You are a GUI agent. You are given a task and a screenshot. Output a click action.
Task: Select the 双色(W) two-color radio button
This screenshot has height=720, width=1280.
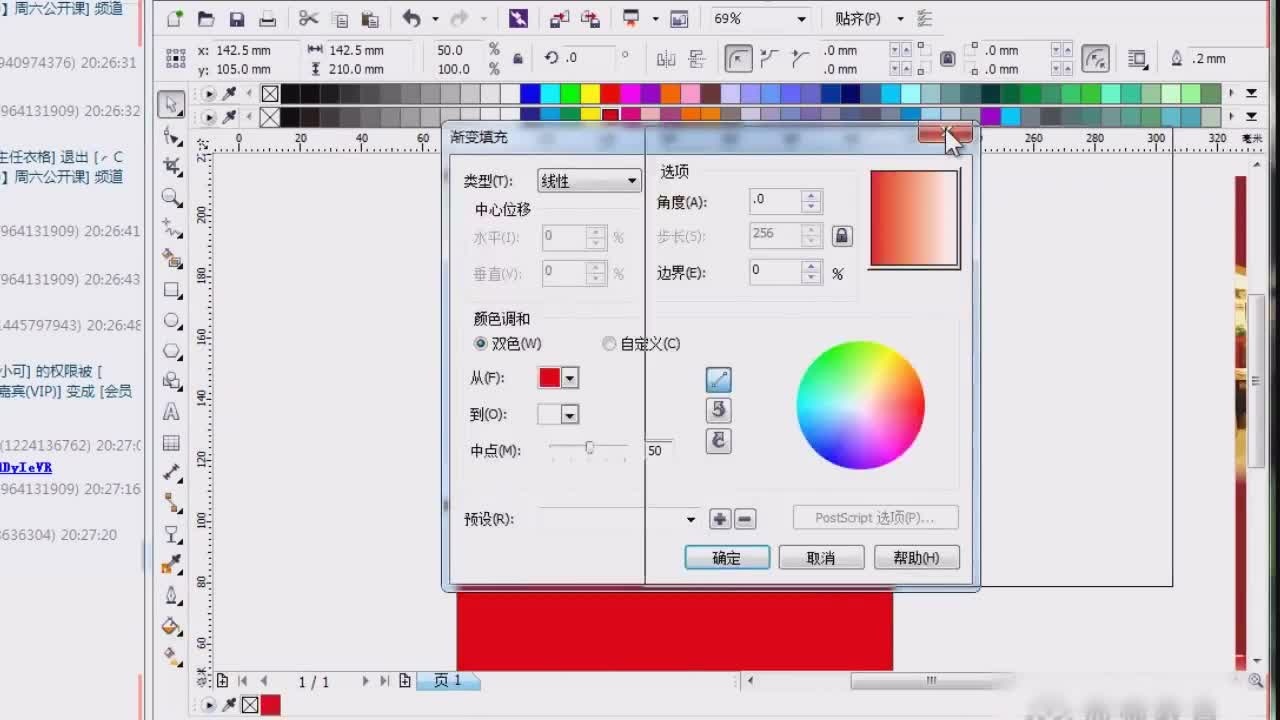481,344
